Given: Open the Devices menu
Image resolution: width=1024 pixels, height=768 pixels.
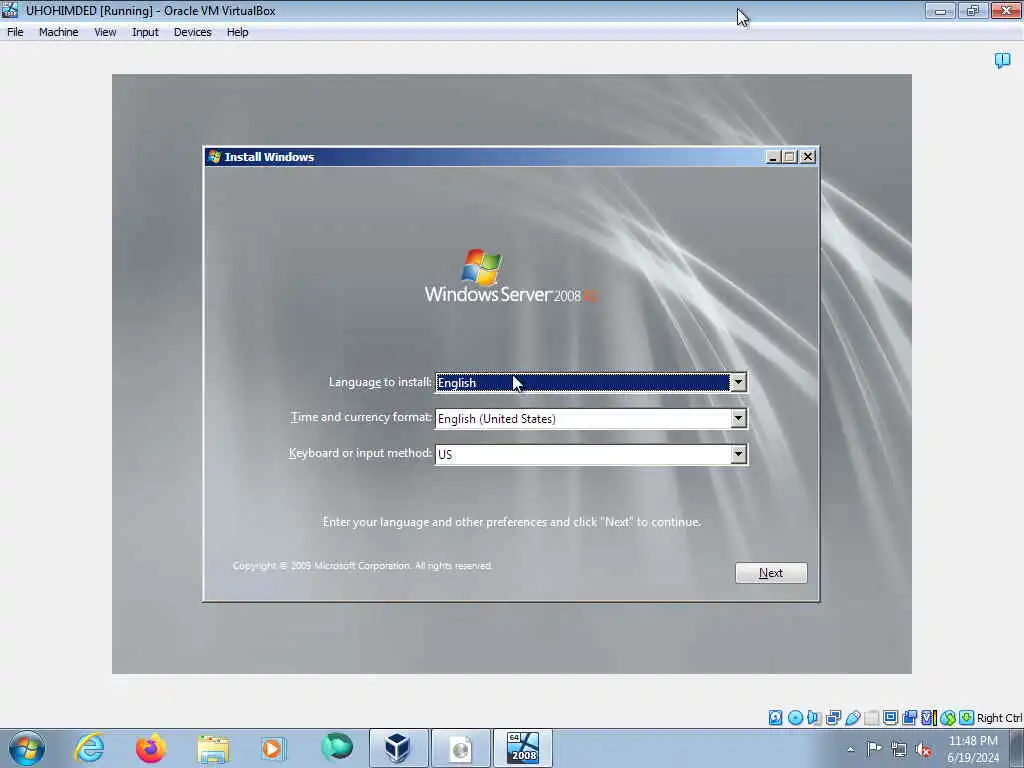Looking at the screenshot, I should click(x=192, y=32).
